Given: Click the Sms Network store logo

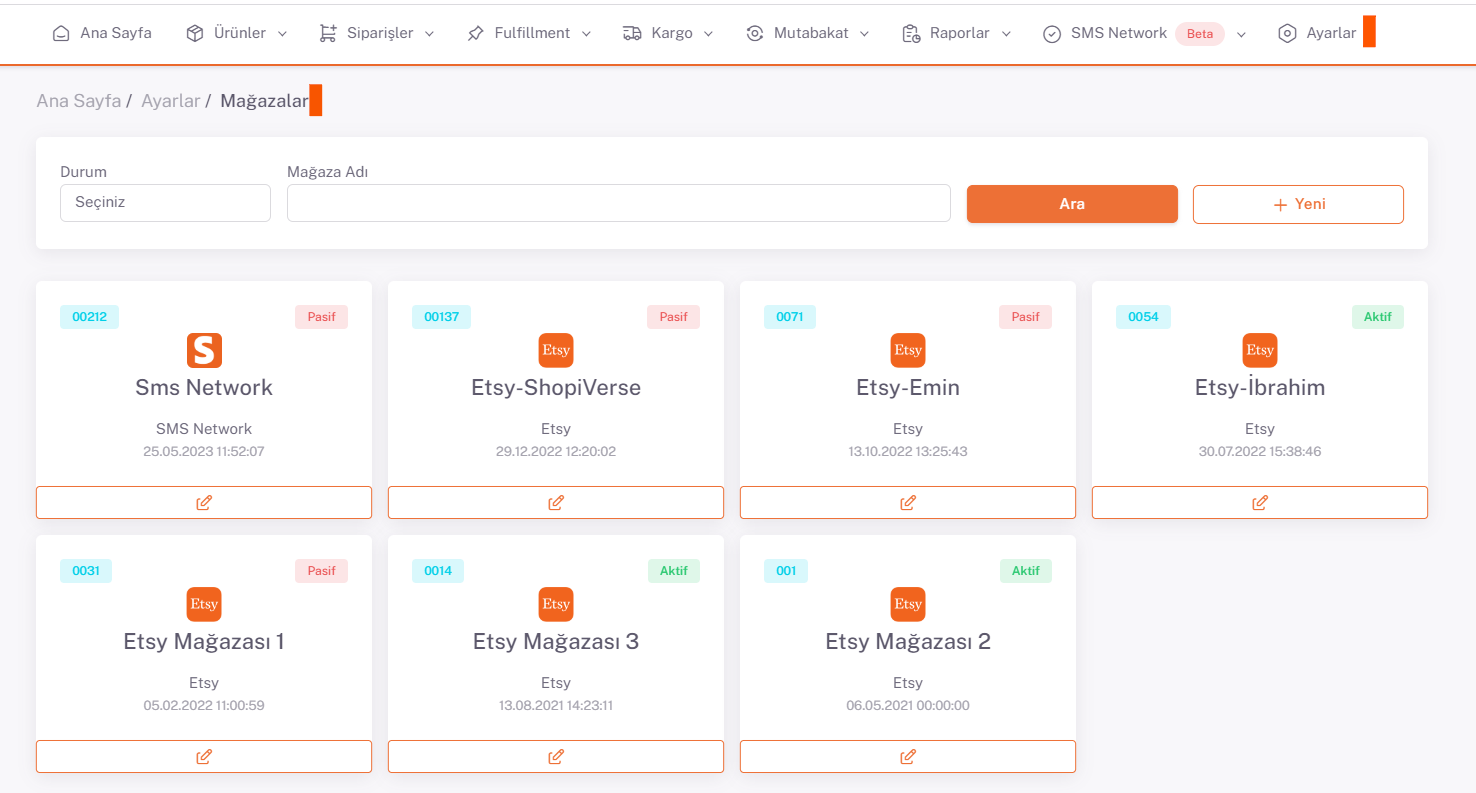Looking at the screenshot, I should click(204, 350).
